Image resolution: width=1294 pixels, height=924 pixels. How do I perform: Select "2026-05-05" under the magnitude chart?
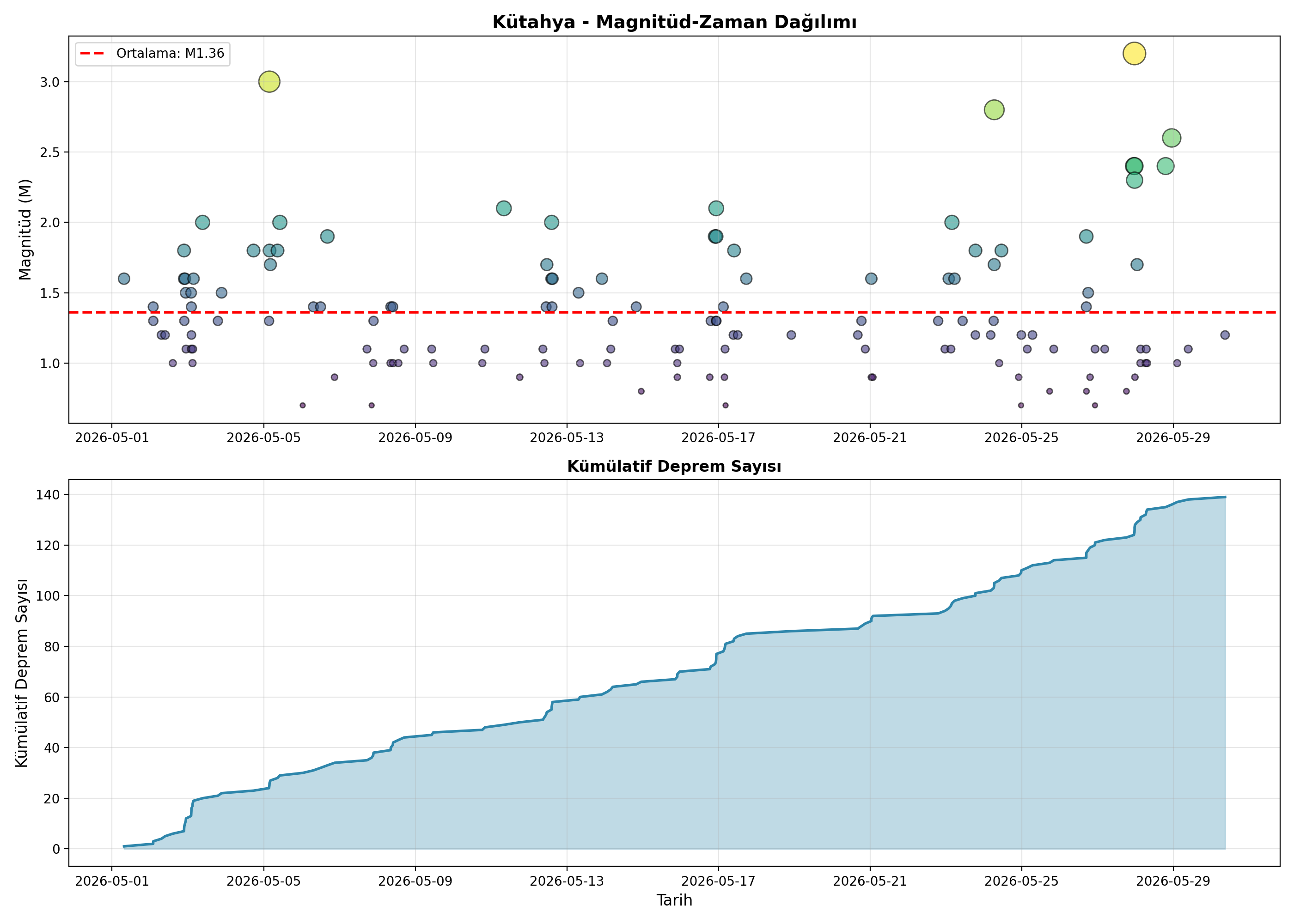[263, 438]
